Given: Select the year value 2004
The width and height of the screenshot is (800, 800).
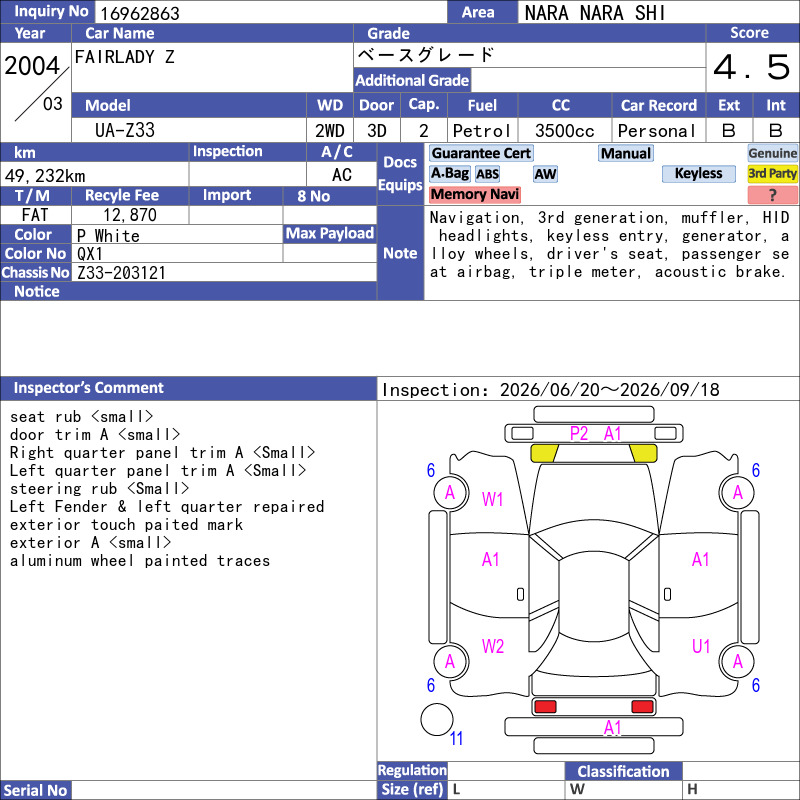Looking at the screenshot, I should tap(32, 66).
